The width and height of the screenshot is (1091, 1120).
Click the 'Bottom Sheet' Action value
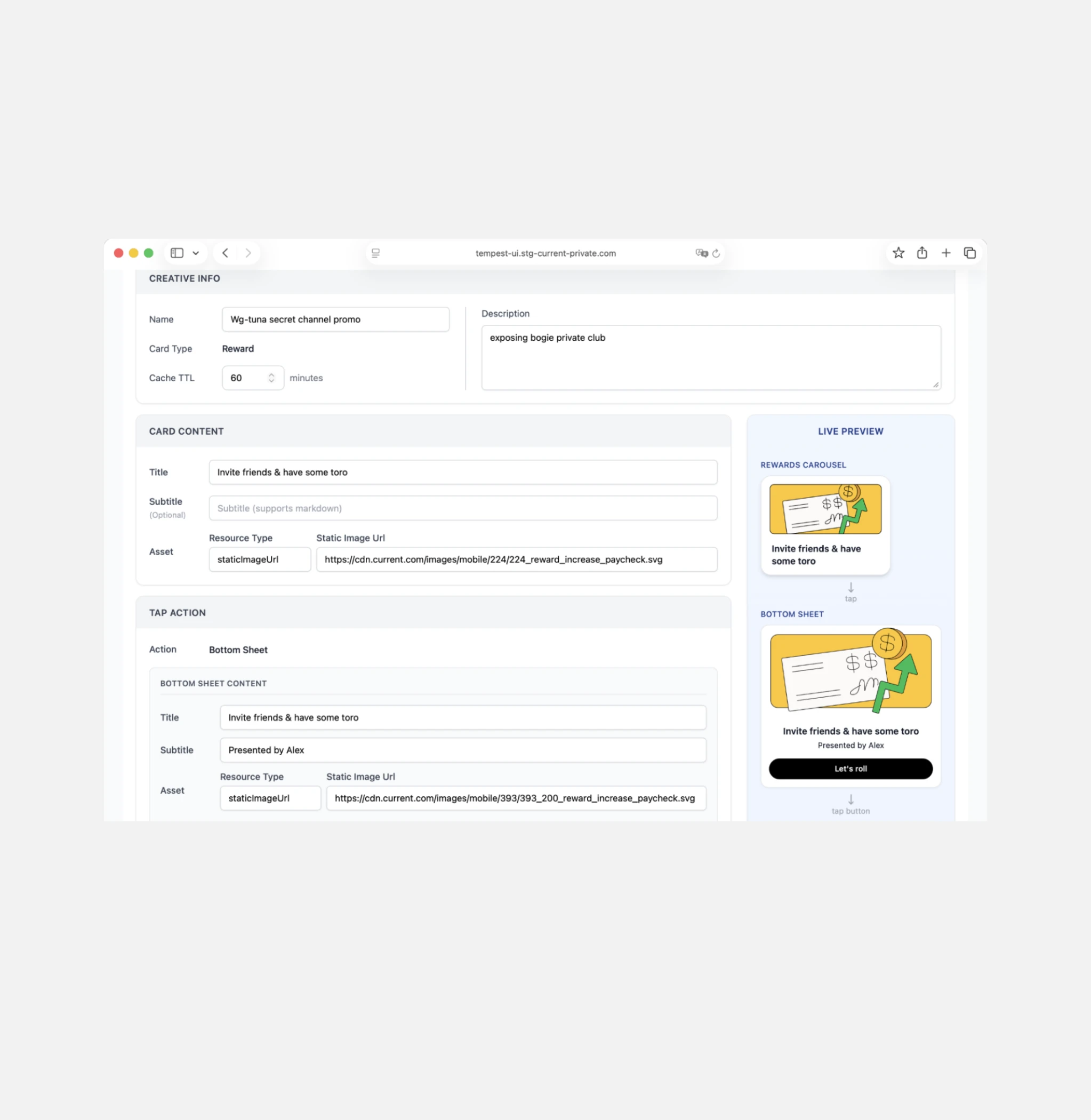click(238, 650)
